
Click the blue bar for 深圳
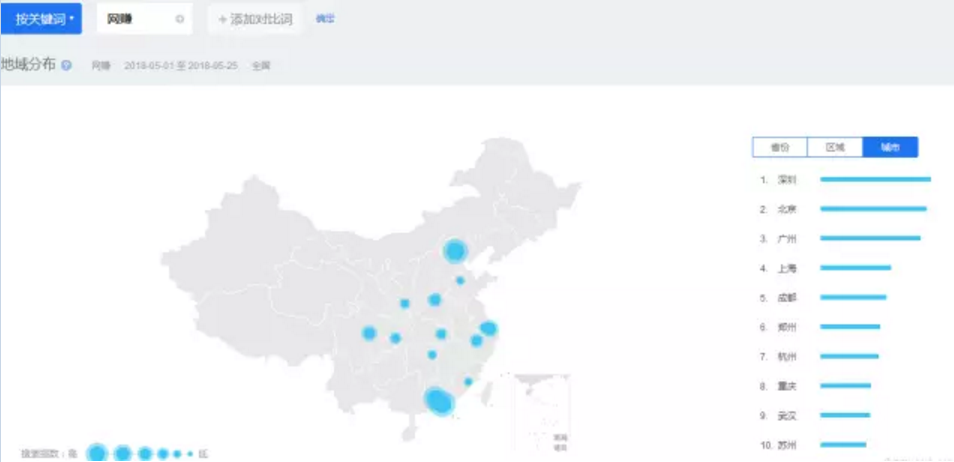[x=876, y=179]
